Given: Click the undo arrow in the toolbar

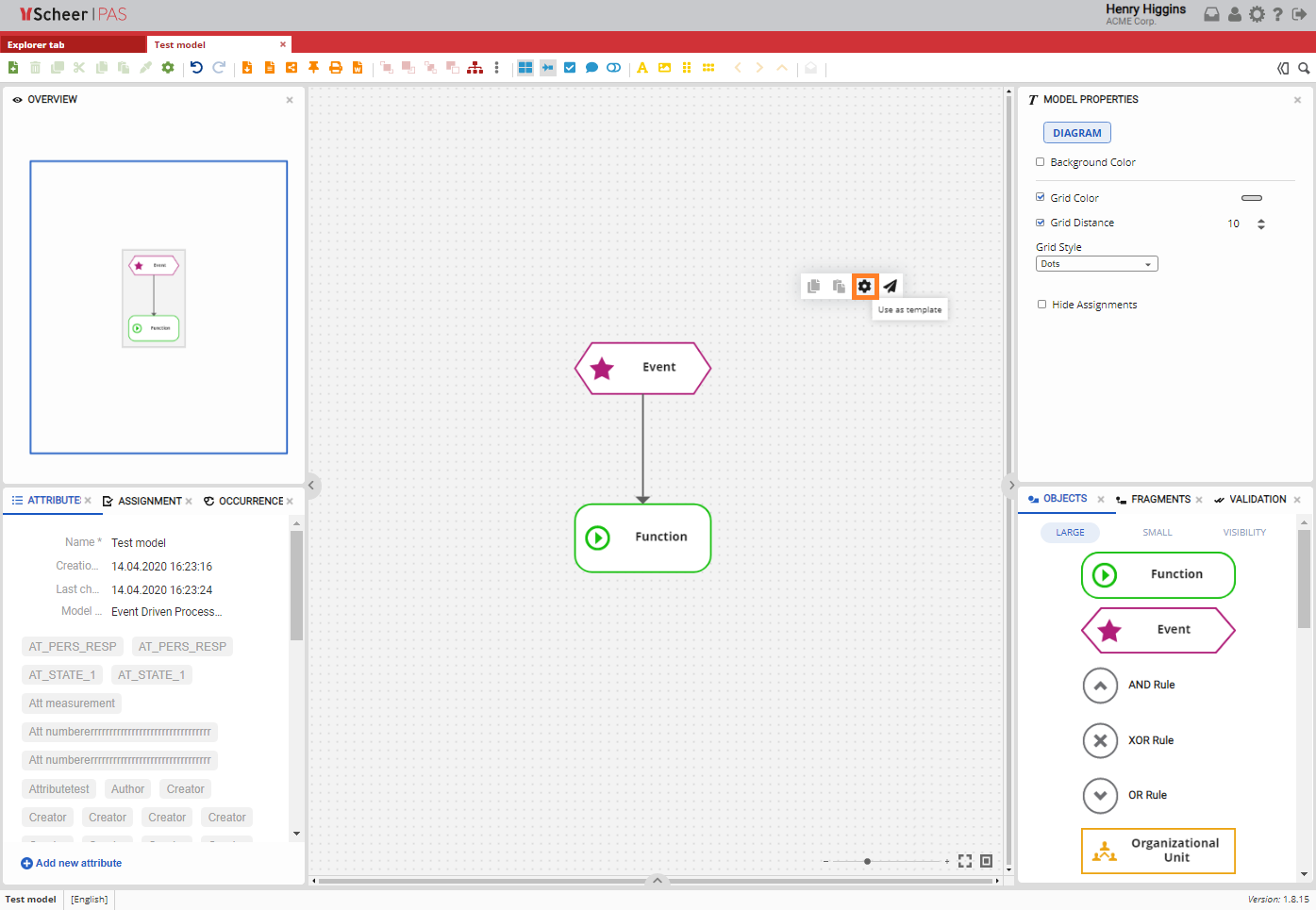Looking at the screenshot, I should (x=196, y=68).
